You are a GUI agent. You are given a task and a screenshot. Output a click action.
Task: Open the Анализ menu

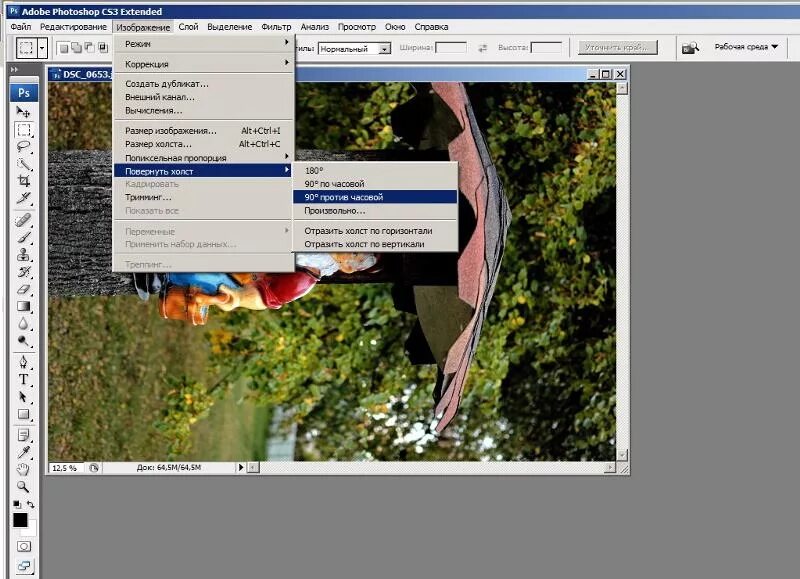coord(315,27)
